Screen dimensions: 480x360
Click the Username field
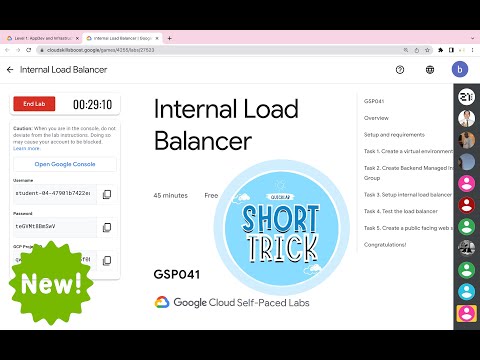click(x=55, y=194)
